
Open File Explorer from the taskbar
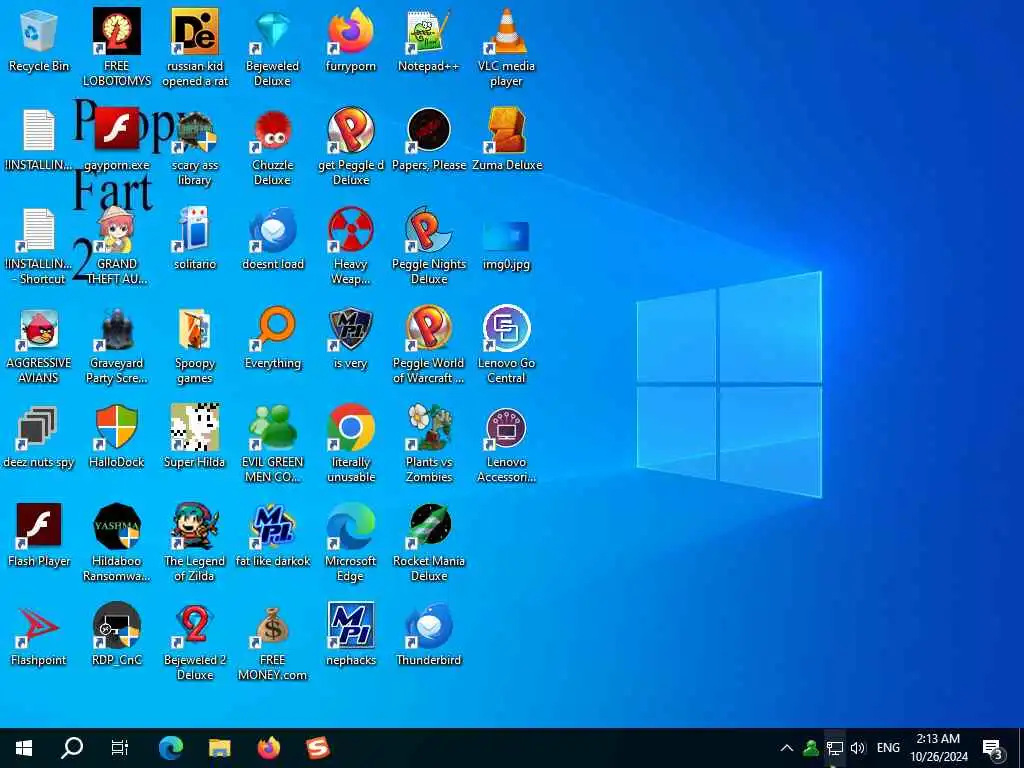(x=219, y=748)
